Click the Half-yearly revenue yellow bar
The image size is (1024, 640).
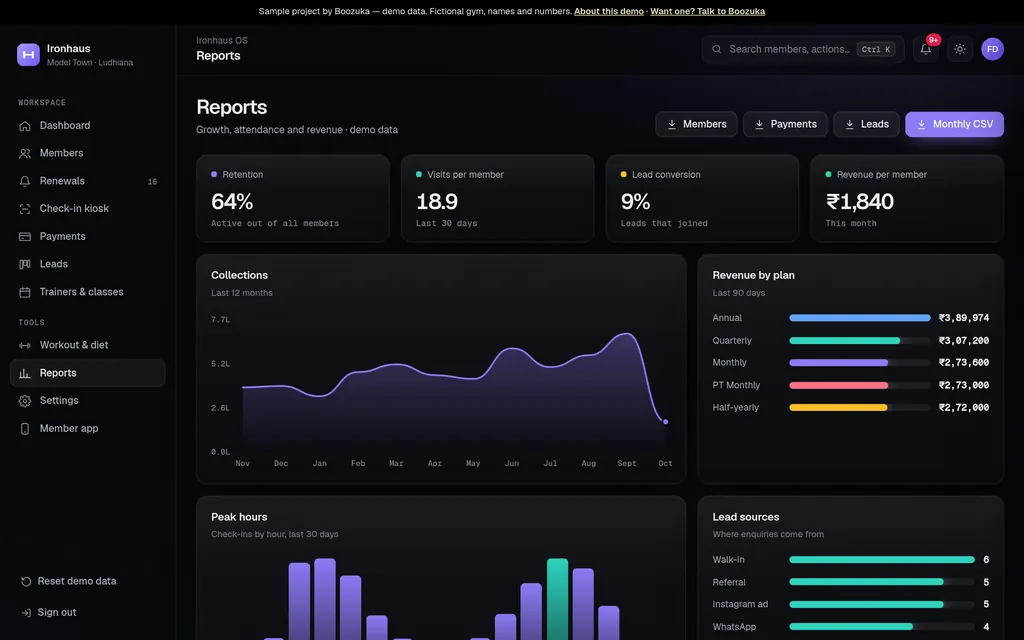coord(838,408)
